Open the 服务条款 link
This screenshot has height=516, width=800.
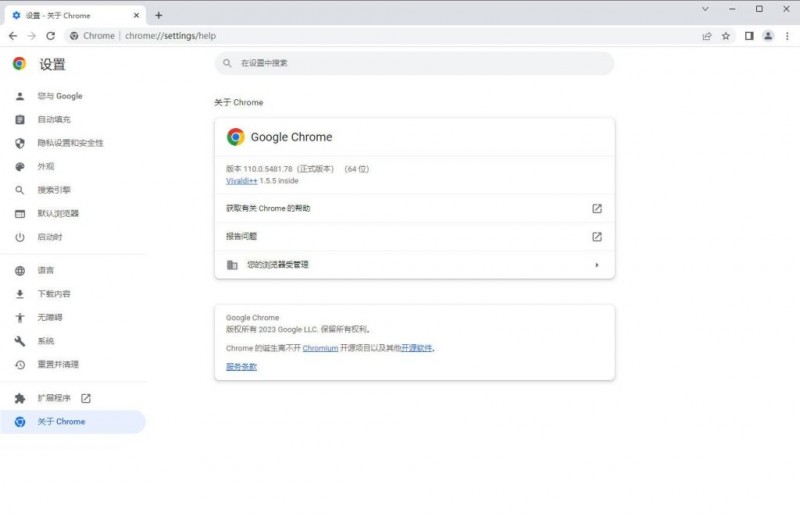[241, 367]
